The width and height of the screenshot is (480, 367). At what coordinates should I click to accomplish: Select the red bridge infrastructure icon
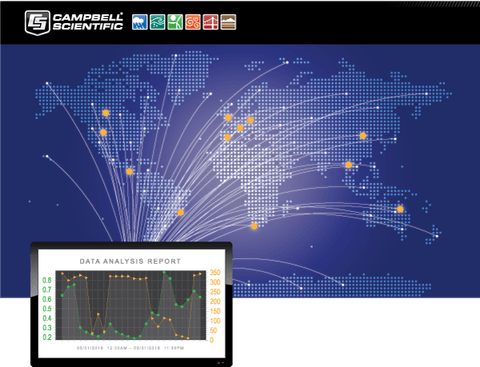tap(210, 22)
